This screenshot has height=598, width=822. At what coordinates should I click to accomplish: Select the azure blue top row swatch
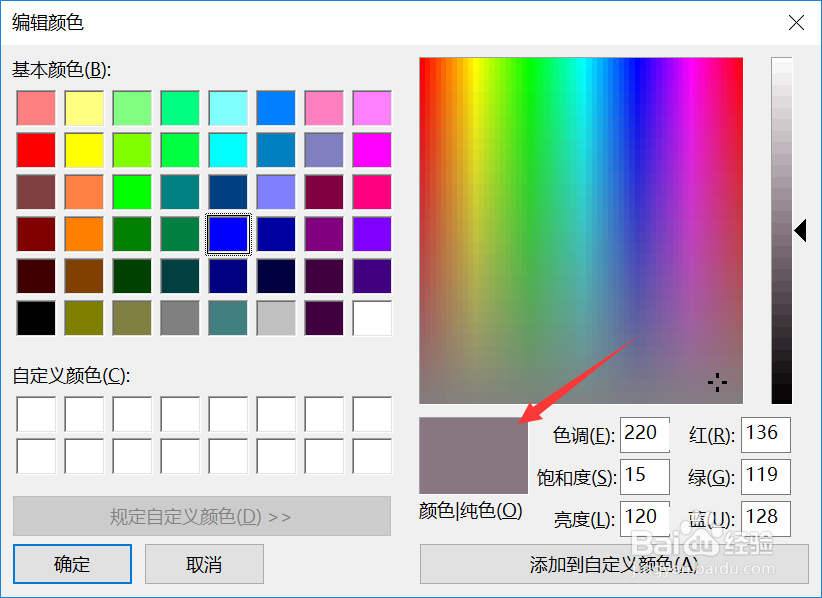point(276,108)
